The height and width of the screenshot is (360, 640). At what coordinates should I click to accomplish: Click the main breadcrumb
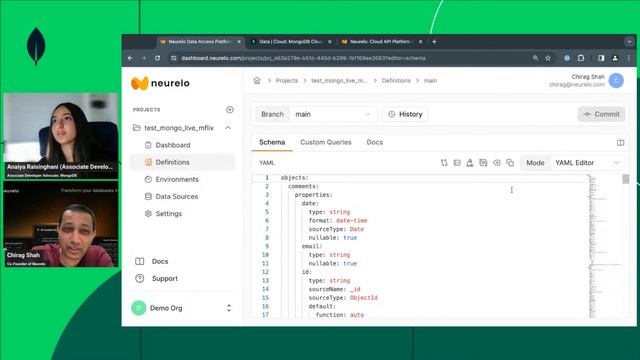[x=430, y=80]
